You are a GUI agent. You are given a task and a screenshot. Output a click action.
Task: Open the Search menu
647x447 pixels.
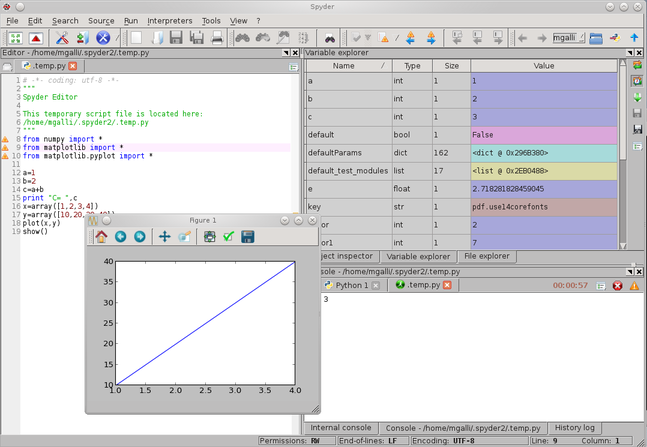(x=65, y=21)
